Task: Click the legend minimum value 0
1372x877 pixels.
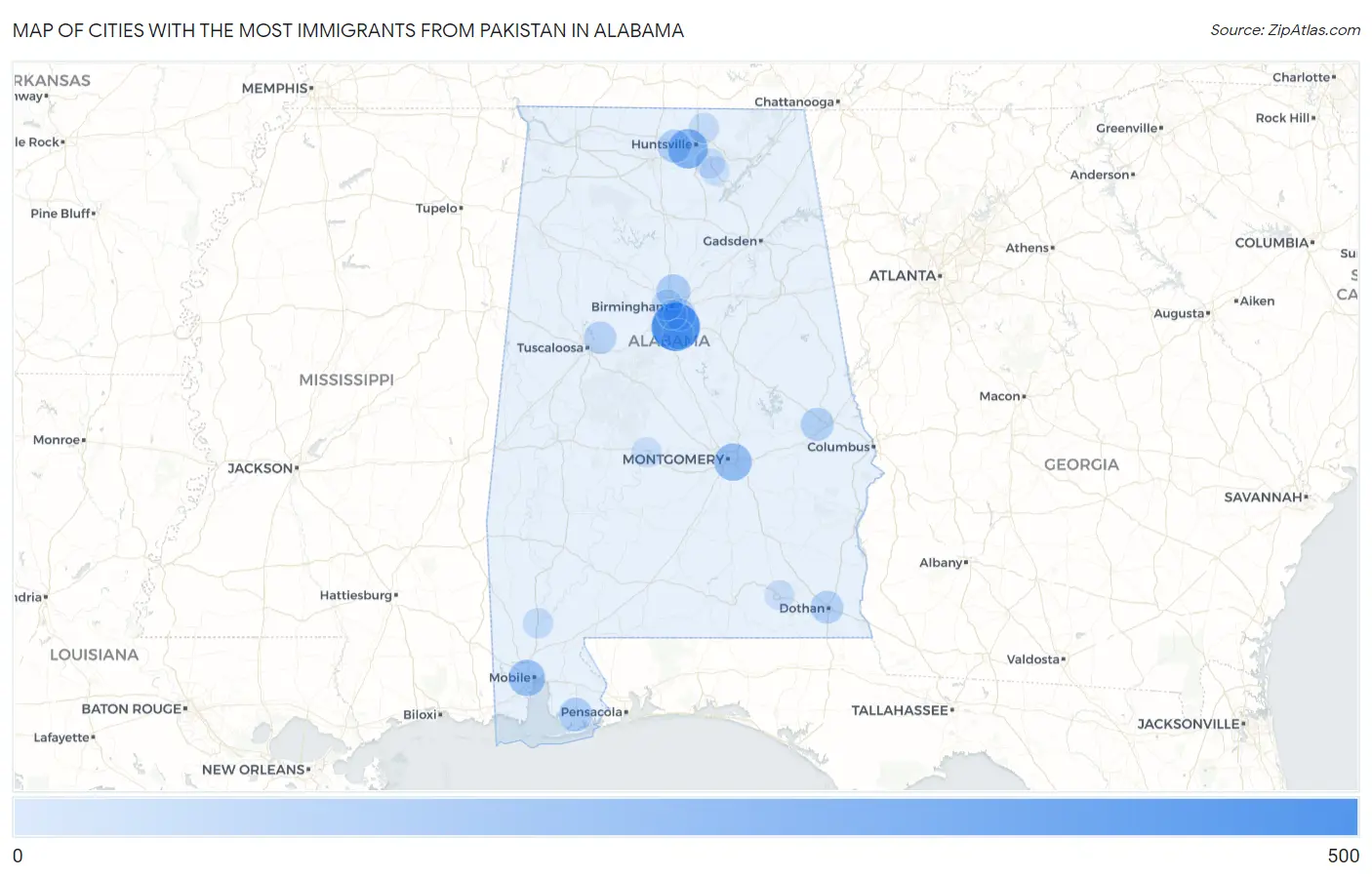Action: 18,856
